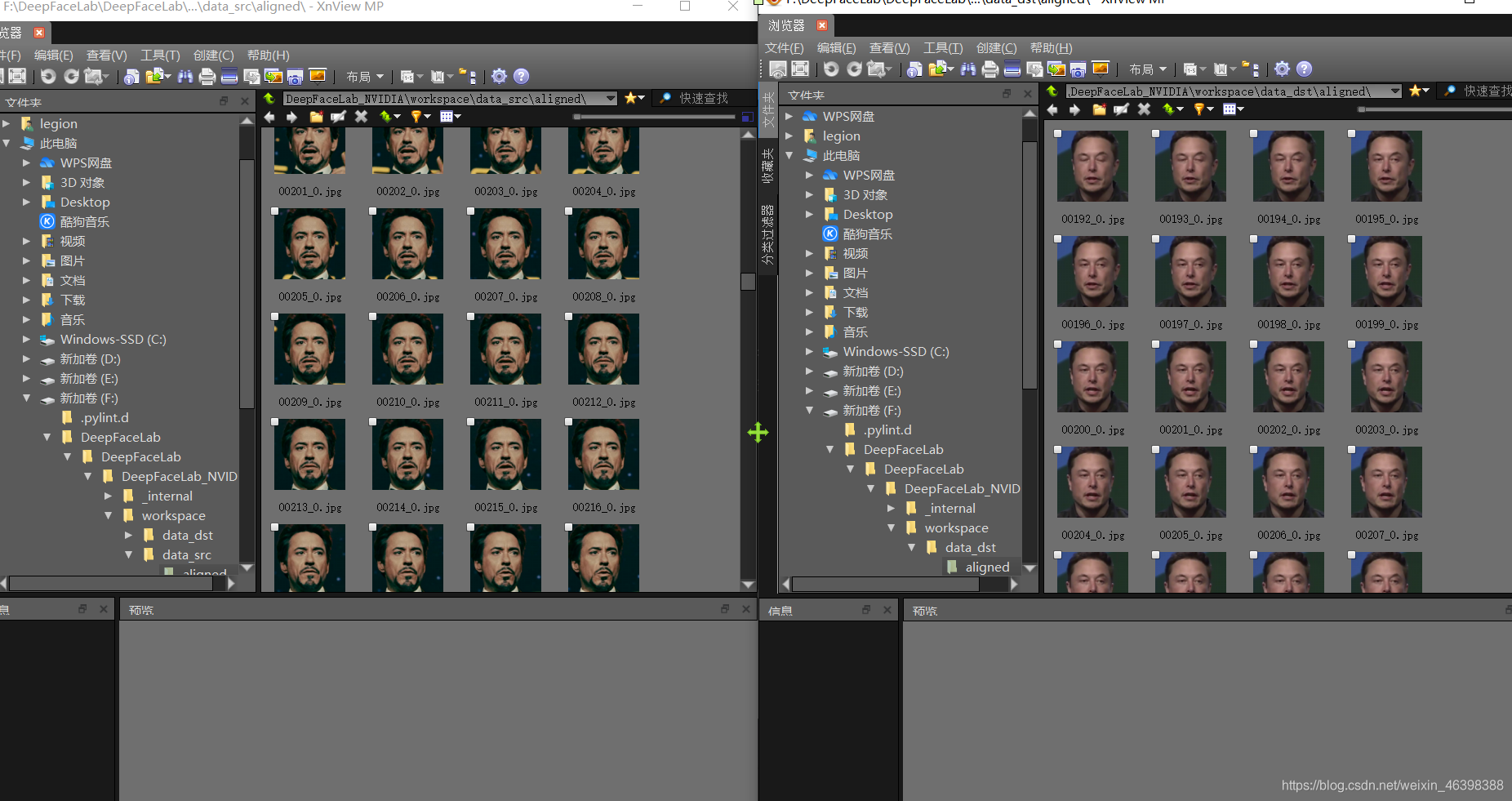1512x801 pixels.
Task: Navigate back in the left browser
Action: coord(269,117)
